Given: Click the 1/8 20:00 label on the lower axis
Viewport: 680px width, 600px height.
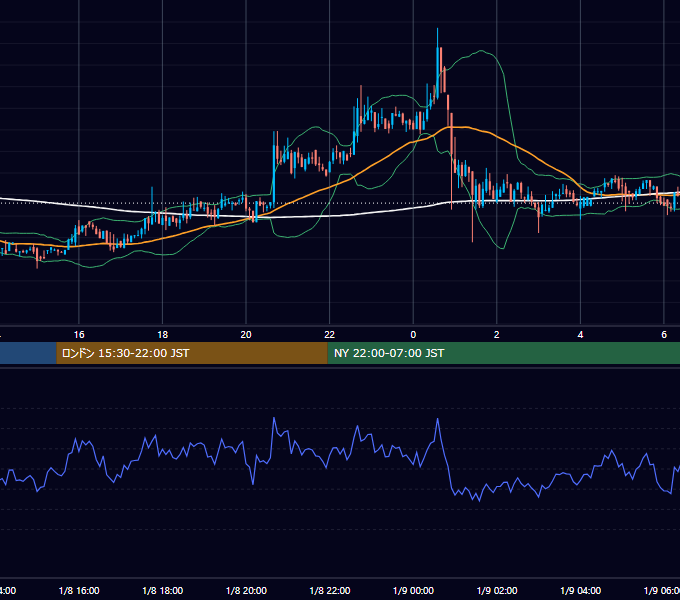Looking at the screenshot, I should pos(246,590).
